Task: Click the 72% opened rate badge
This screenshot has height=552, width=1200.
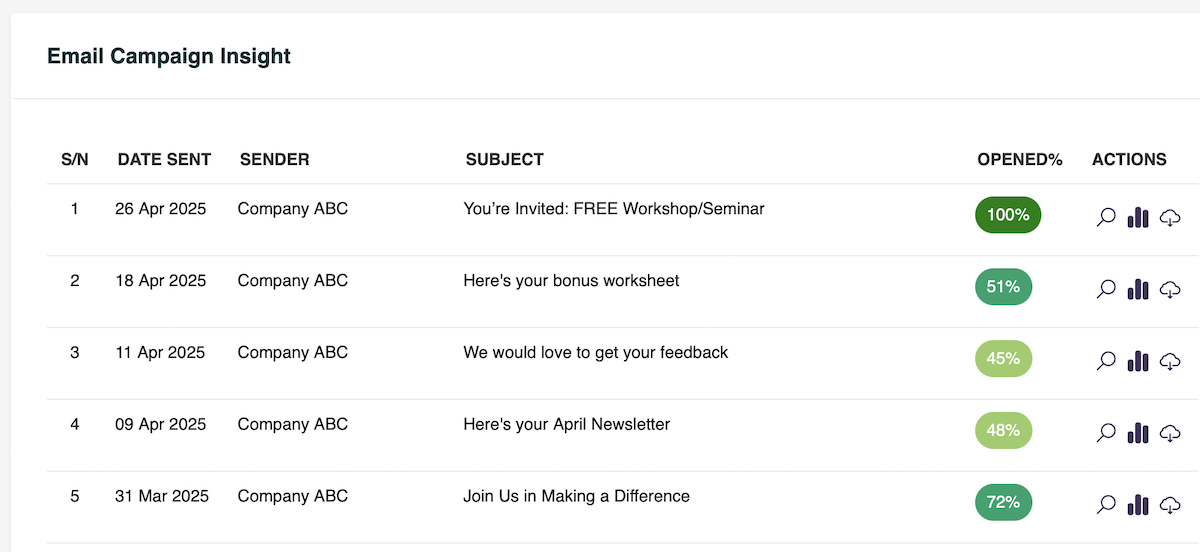Action: point(1003,503)
